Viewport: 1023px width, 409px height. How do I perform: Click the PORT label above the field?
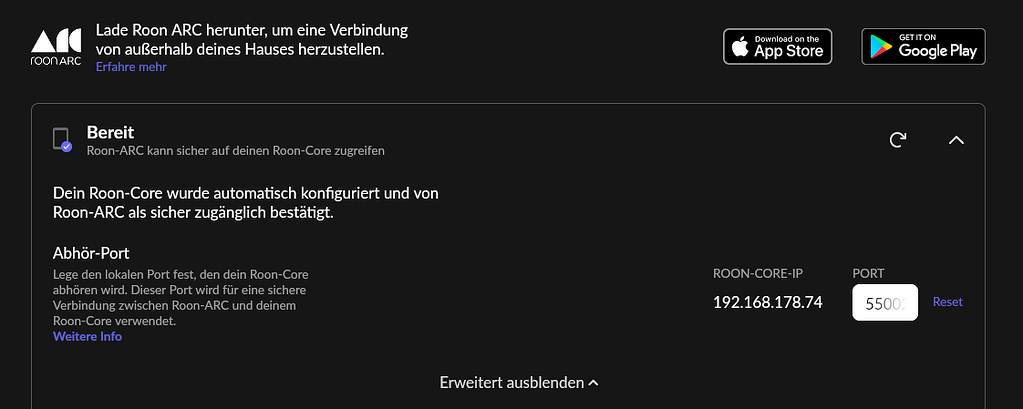[868, 273]
